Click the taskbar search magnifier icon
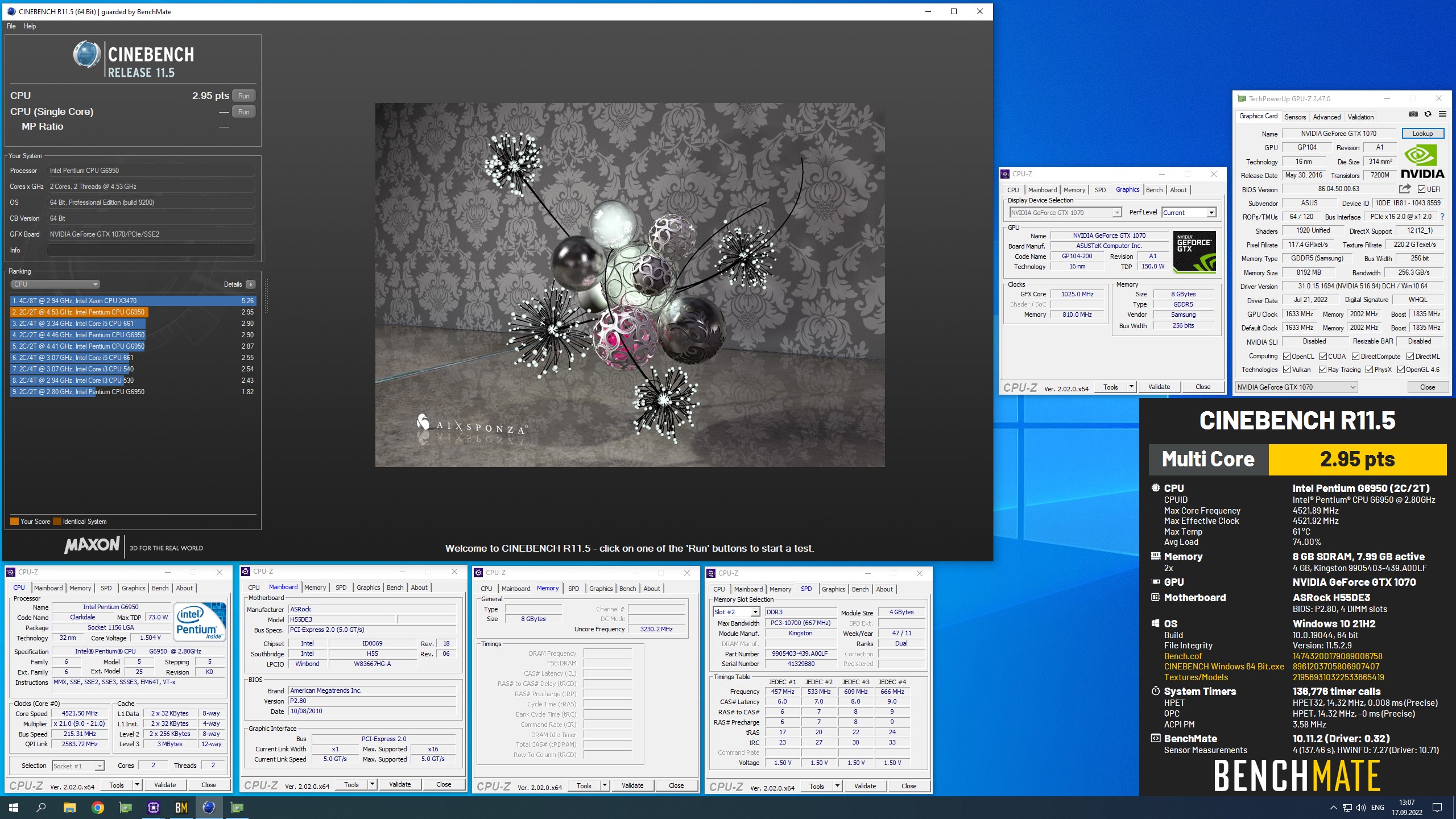Screen dimensions: 1456x819 pos(41,807)
